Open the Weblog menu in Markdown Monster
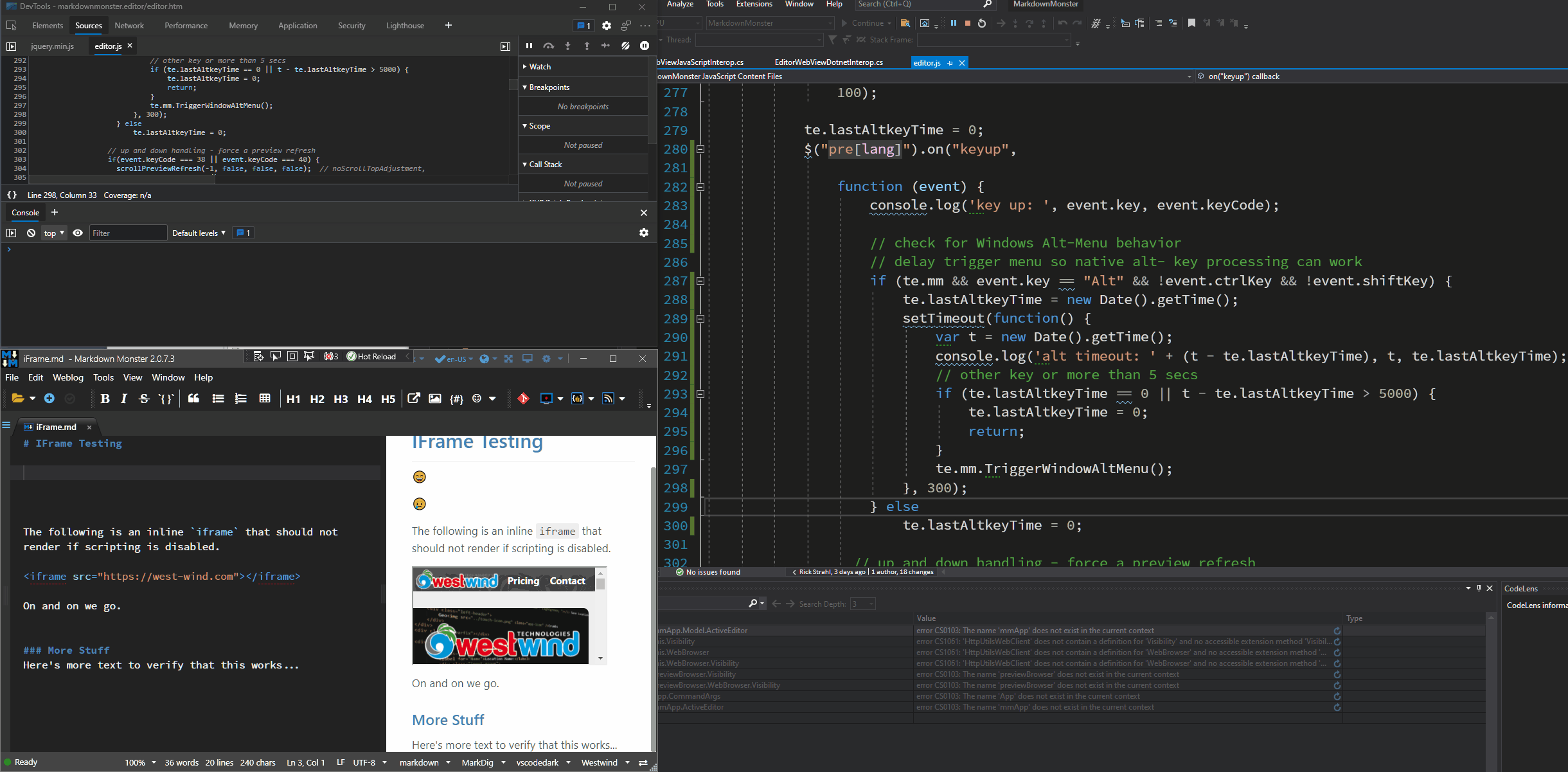 [68, 377]
